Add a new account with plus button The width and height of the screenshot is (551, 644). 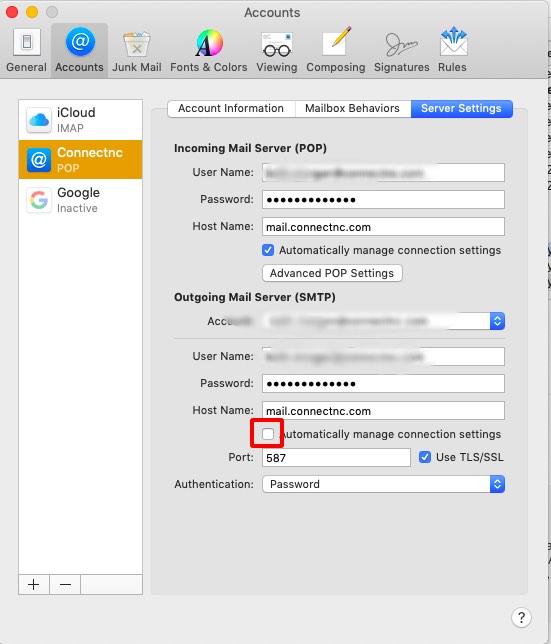click(34, 584)
